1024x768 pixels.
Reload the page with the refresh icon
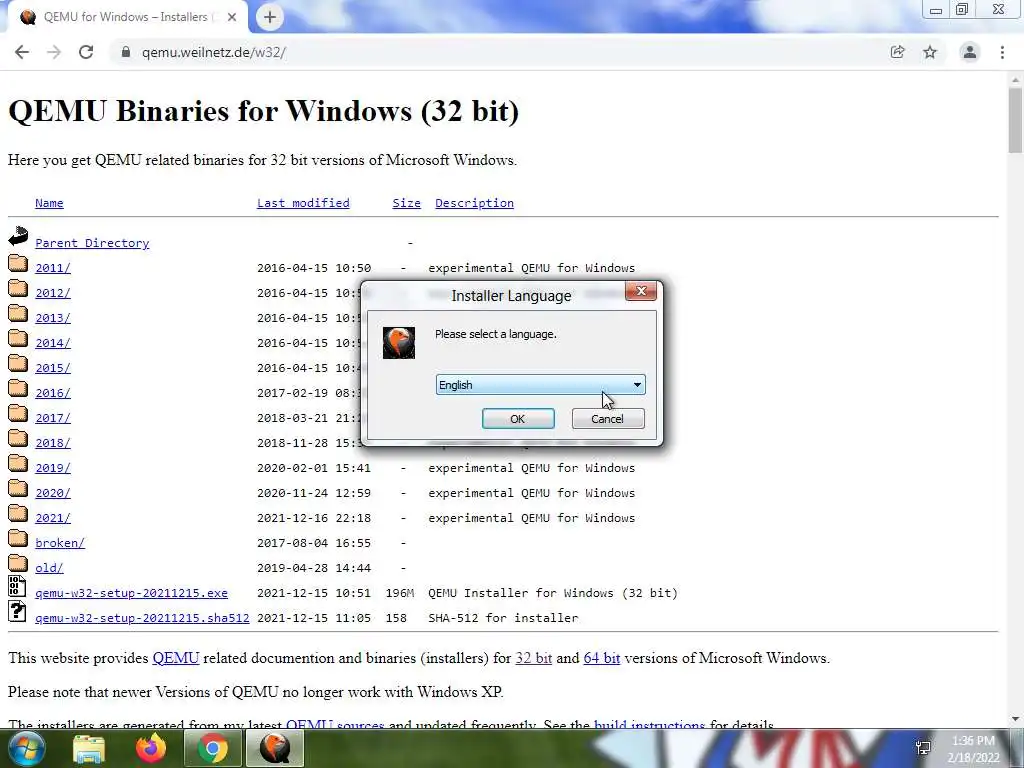[86, 52]
